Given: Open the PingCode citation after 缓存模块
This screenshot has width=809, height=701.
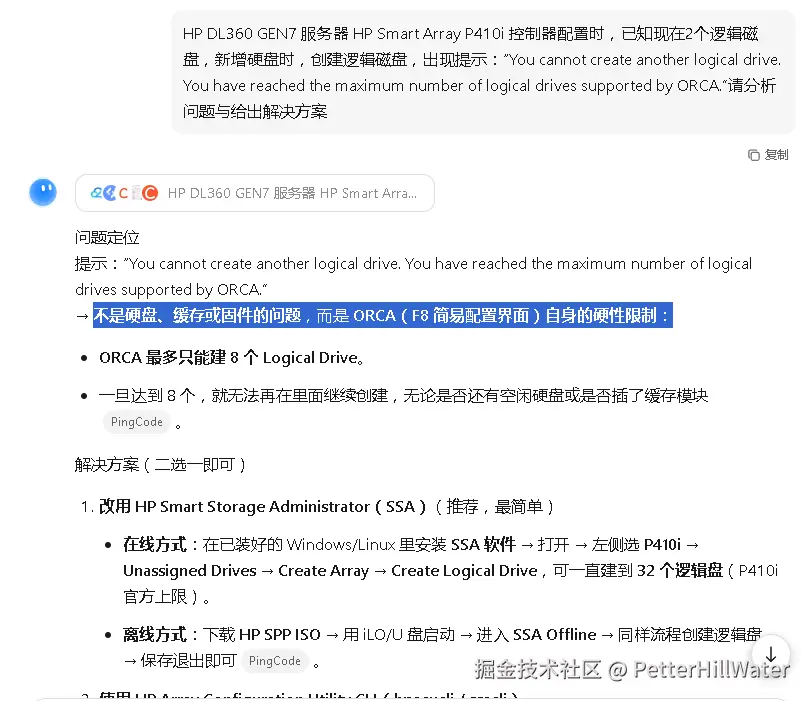Looking at the screenshot, I should pos(137,422).
